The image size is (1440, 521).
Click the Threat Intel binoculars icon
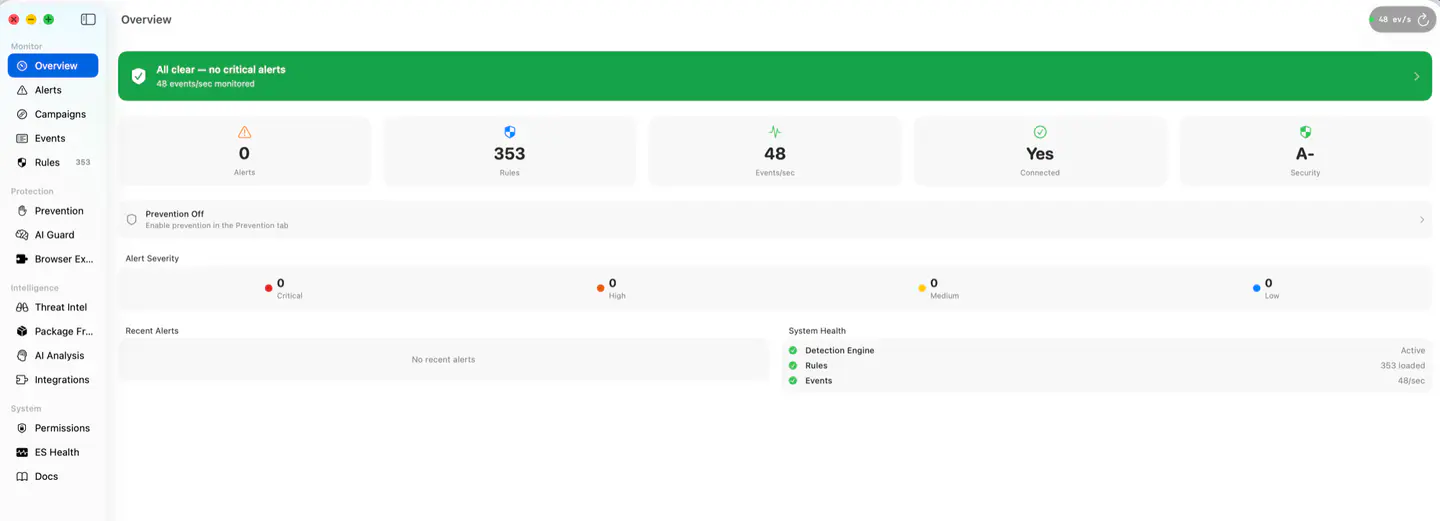pos(22,307)
